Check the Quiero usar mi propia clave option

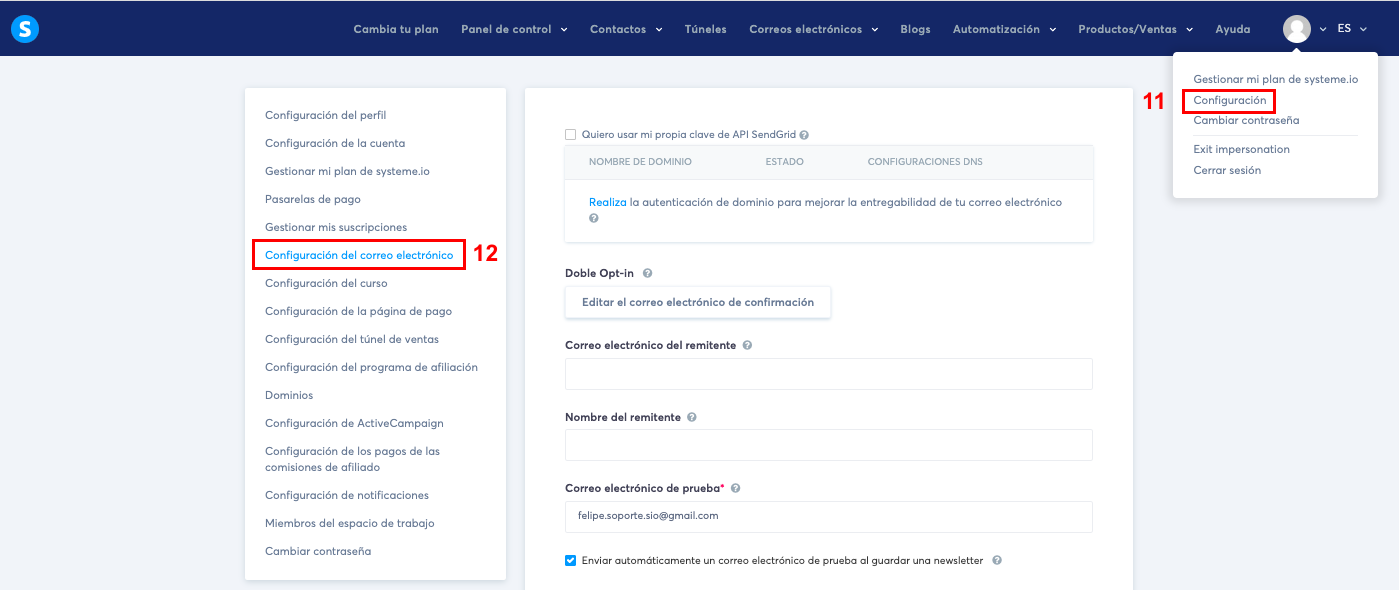tap(570, 134)
